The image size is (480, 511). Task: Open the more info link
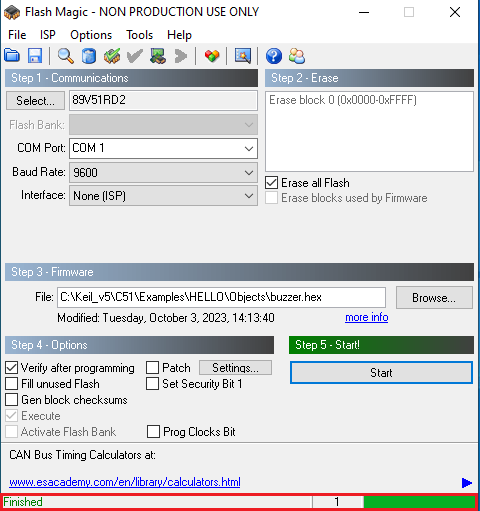pos(367,317)
